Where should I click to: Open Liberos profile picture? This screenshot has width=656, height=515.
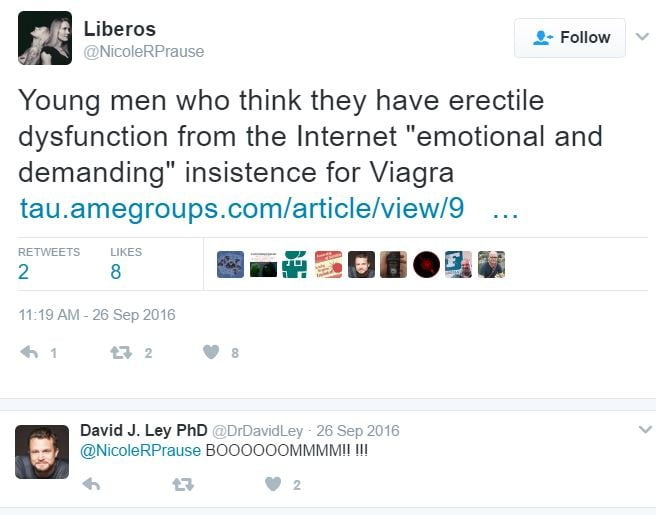tap(45, 38)
